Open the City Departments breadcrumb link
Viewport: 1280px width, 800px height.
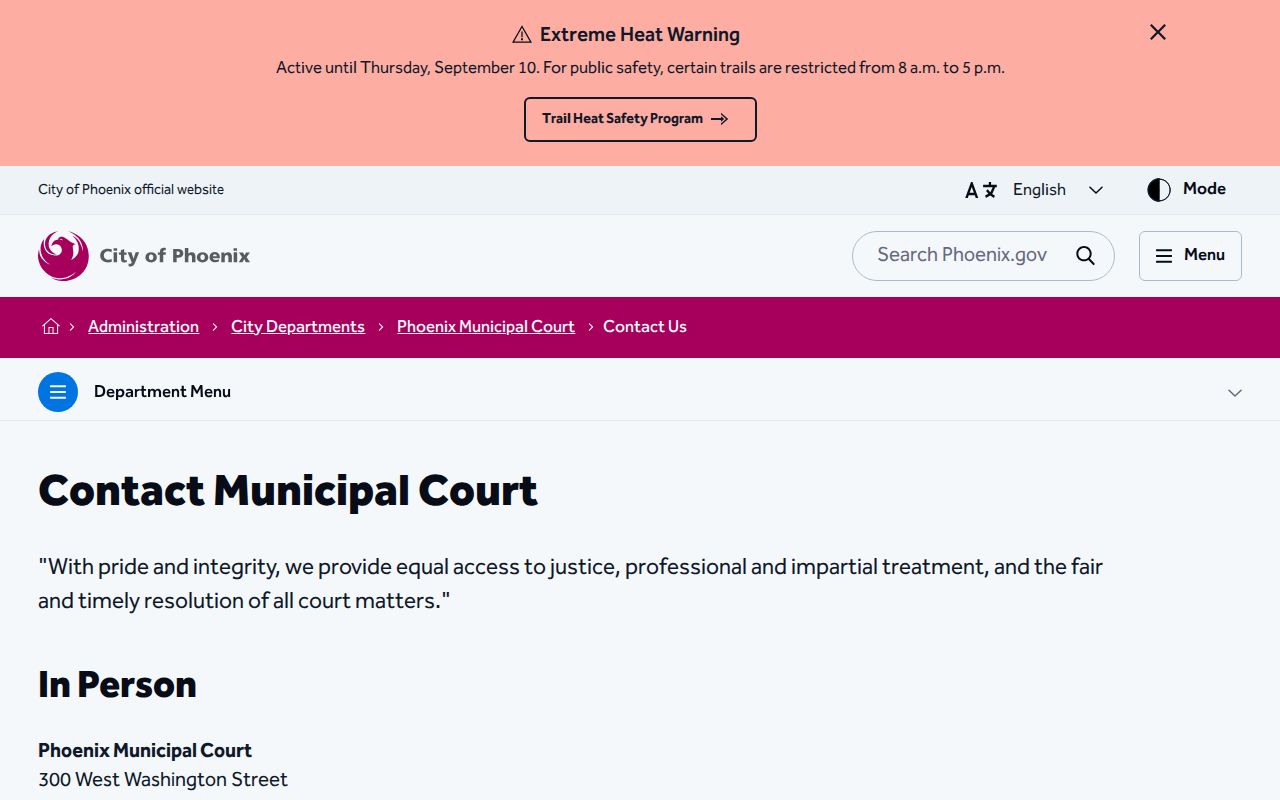(298, 327)
